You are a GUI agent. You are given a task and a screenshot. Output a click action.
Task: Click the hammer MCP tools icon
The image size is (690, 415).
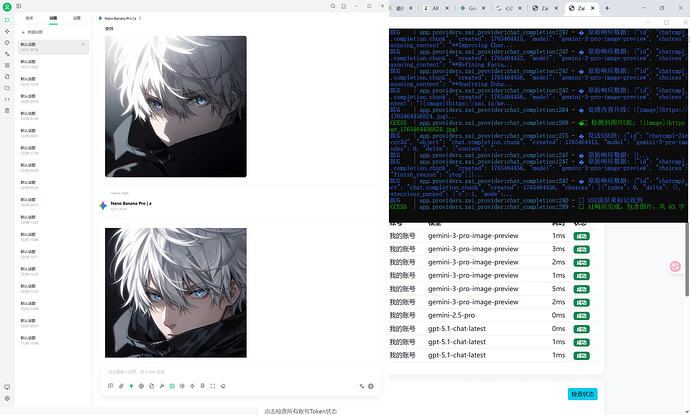(161, 386)
